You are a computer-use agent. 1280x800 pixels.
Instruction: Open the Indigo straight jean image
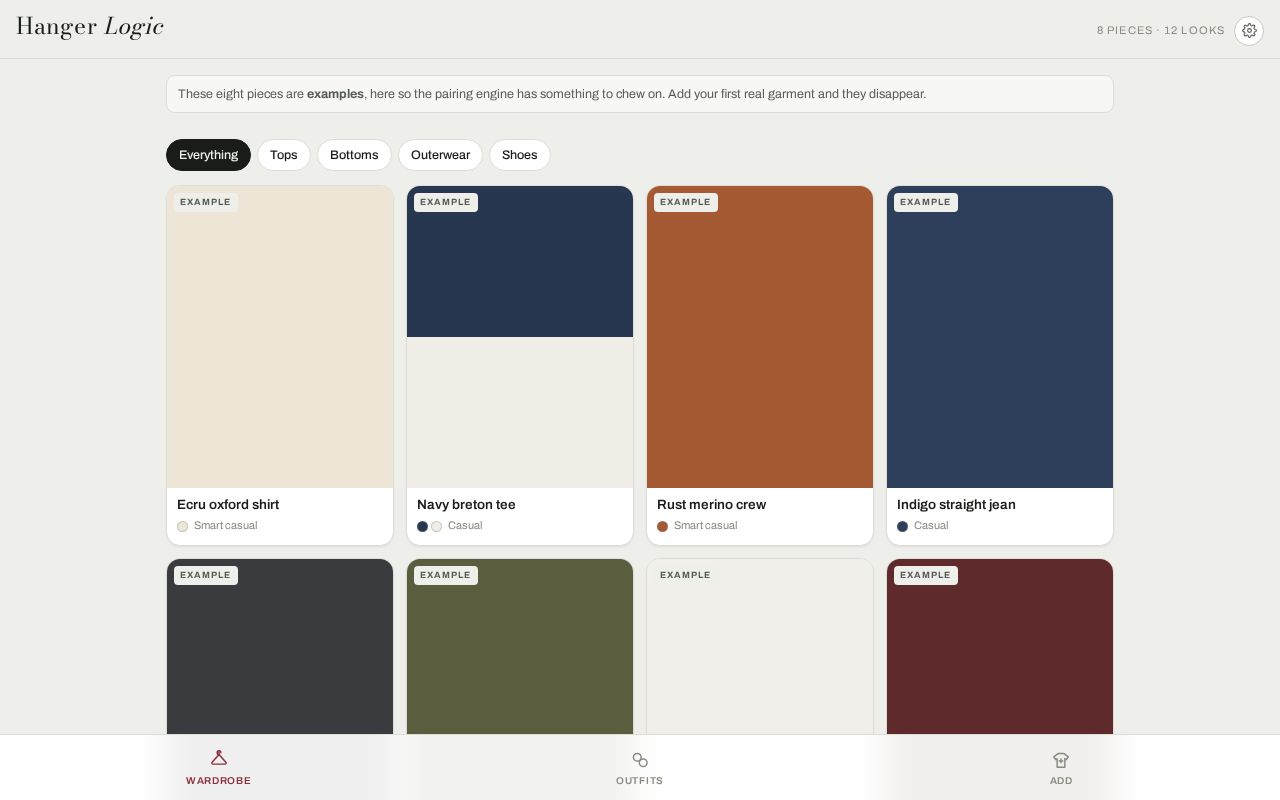pyautogui.click(x=1000, y=337)
